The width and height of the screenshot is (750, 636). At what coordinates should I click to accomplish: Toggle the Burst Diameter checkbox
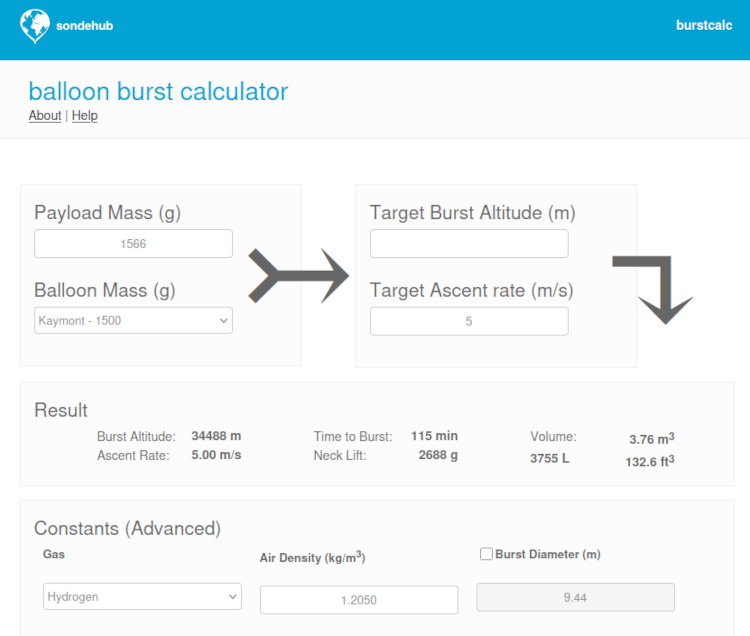pyautogui.click(x=486, y=554)
